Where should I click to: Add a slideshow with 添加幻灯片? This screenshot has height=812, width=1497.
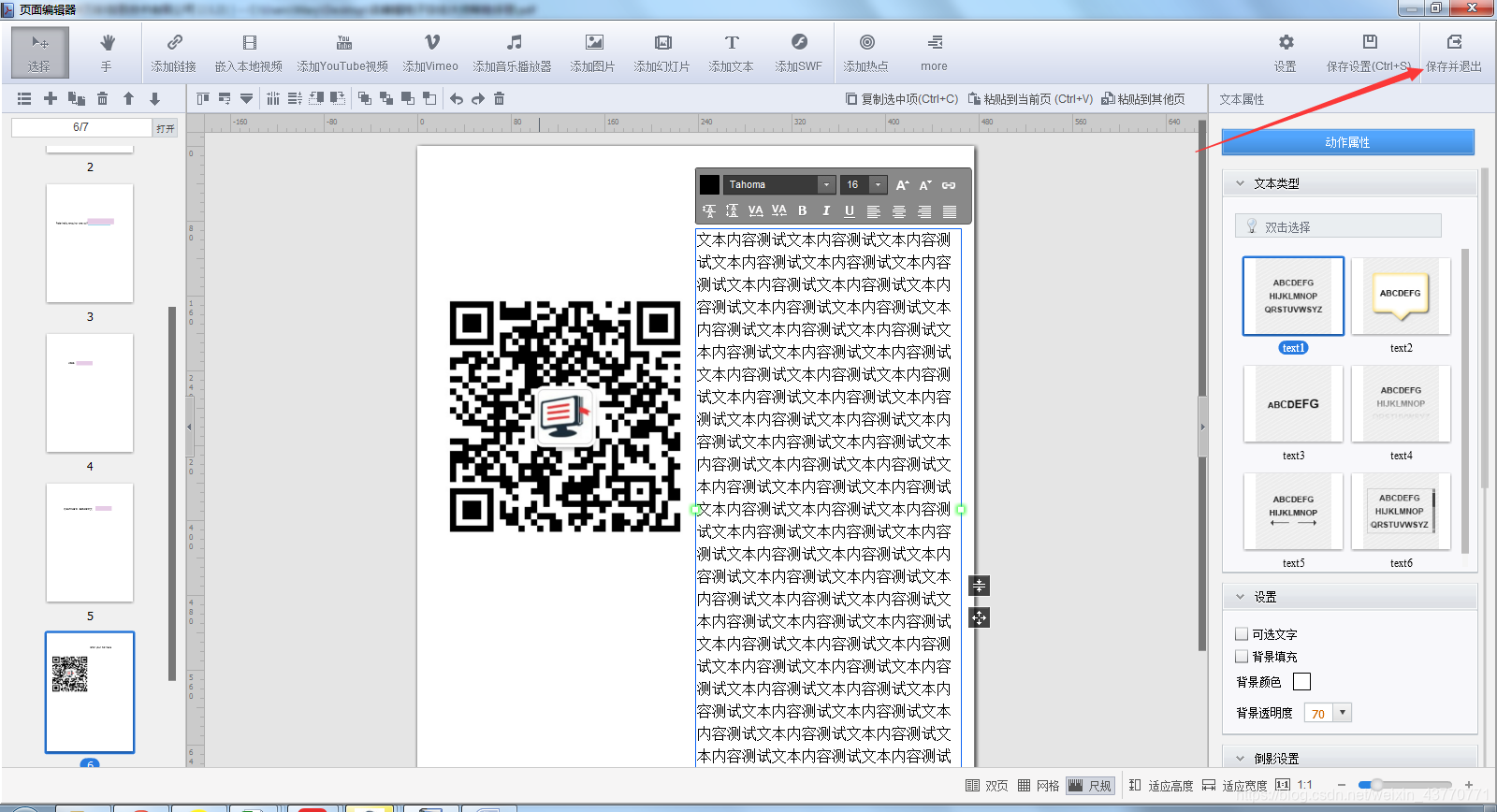coord(662,52)
